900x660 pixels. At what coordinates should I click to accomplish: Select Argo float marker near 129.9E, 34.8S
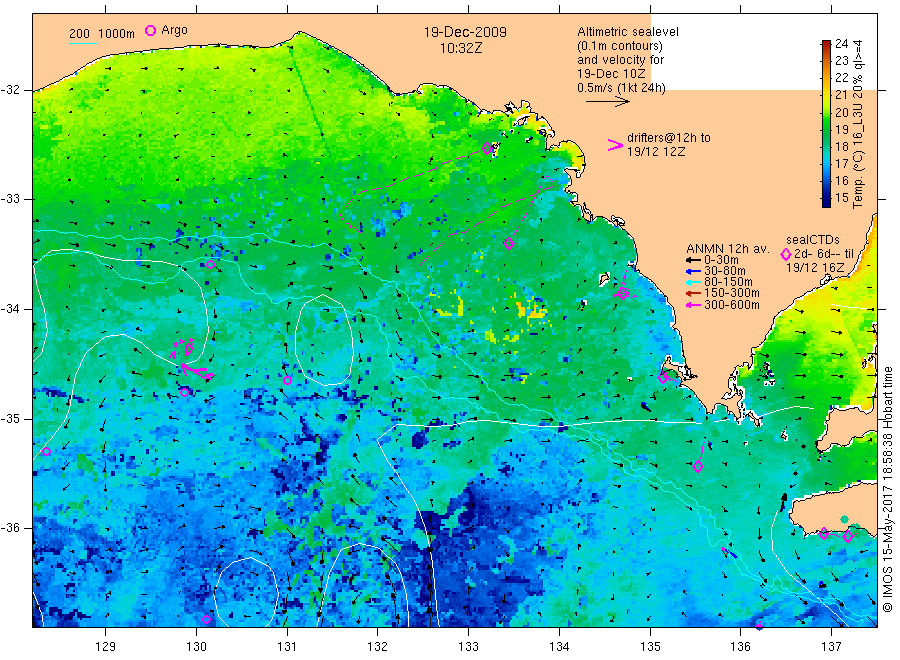[x=184, y=393]
